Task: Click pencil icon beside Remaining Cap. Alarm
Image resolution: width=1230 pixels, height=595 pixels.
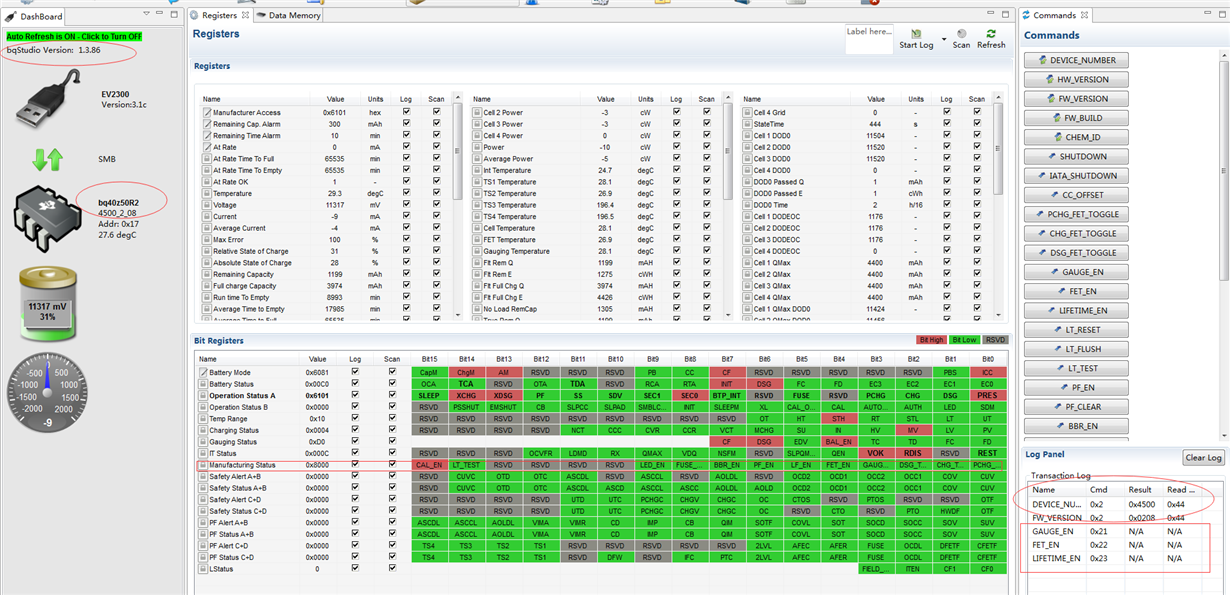Action: (x=207, y=124)
